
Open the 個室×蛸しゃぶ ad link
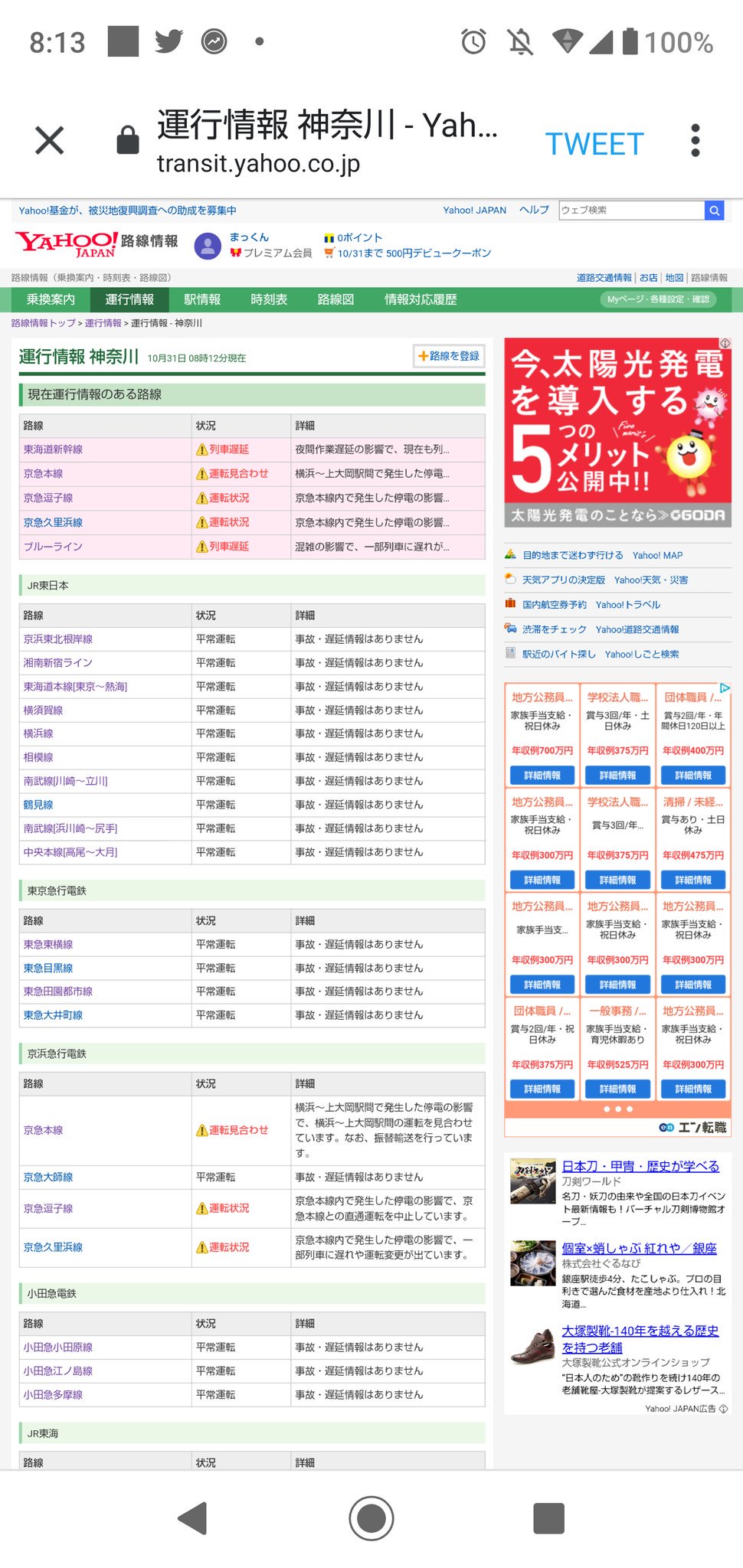tap(639, 1248)
